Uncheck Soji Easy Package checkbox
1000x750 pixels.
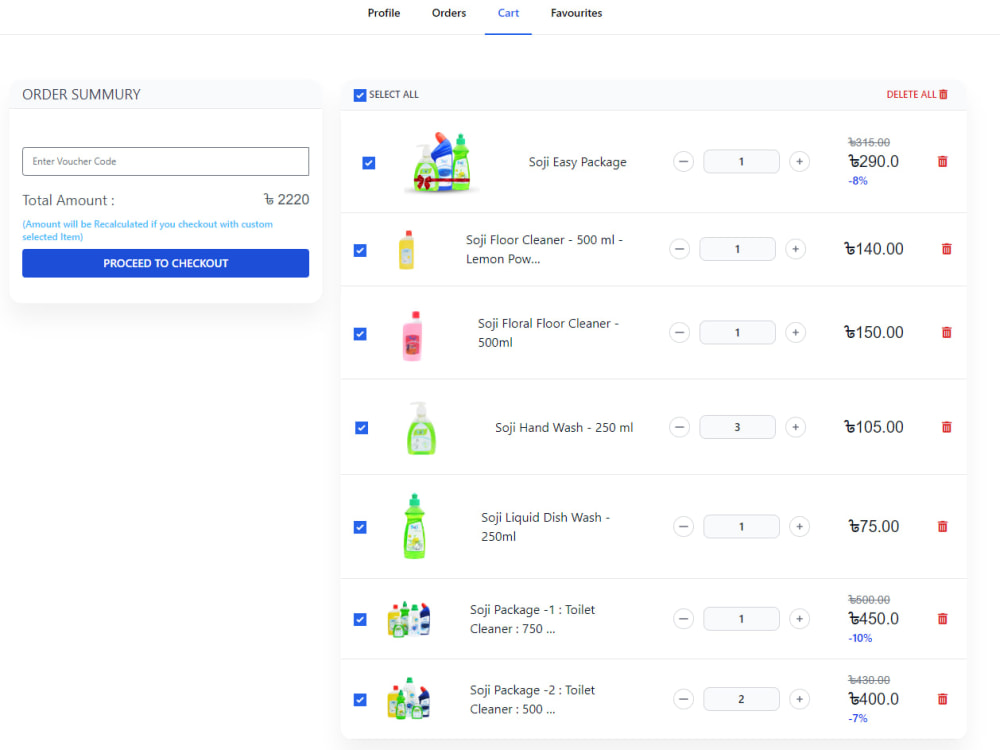pyautogui.click(x=369, y=163)
